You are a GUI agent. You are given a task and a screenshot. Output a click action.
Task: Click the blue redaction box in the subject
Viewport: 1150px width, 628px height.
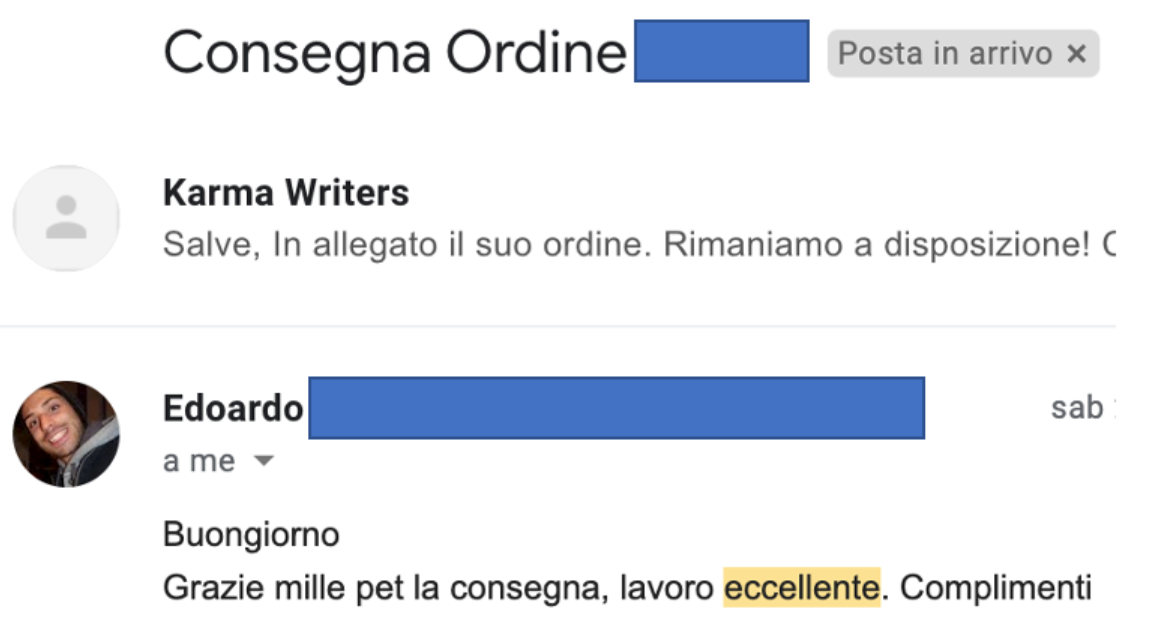(721, 51)
